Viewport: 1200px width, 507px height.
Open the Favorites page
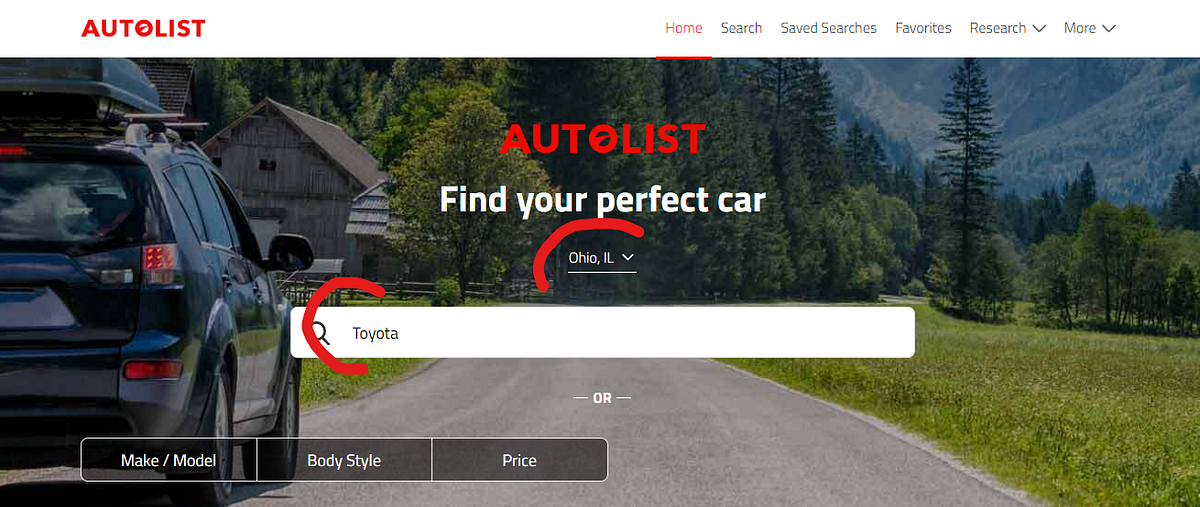pos(923,28)
